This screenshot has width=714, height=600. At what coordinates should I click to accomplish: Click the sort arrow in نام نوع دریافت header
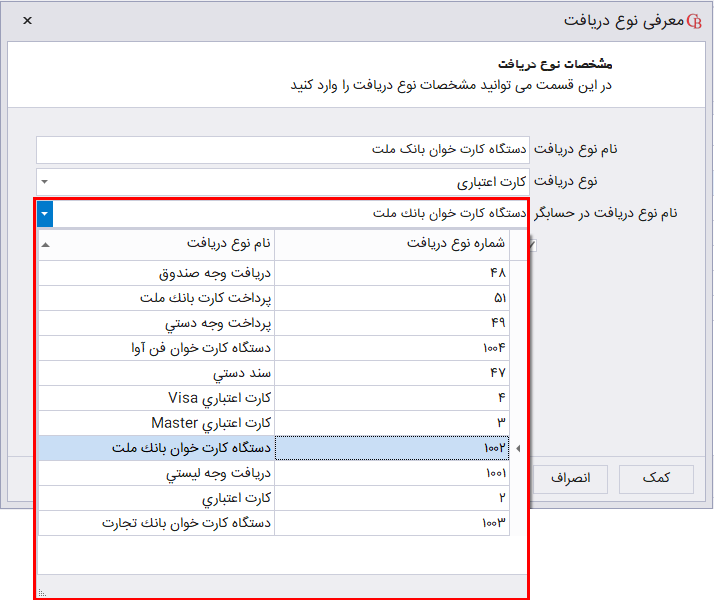45,243
